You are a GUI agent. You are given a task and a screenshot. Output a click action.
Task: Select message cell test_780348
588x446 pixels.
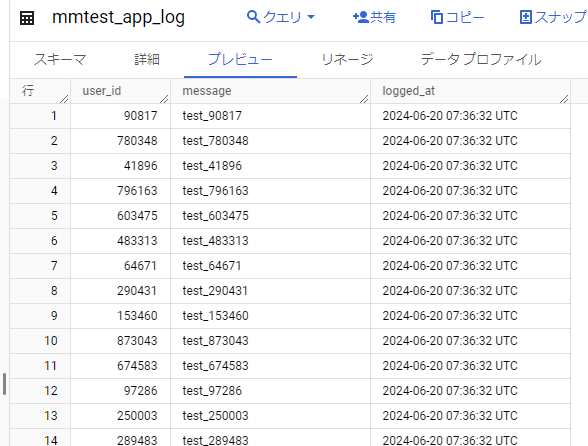point(215,141)
